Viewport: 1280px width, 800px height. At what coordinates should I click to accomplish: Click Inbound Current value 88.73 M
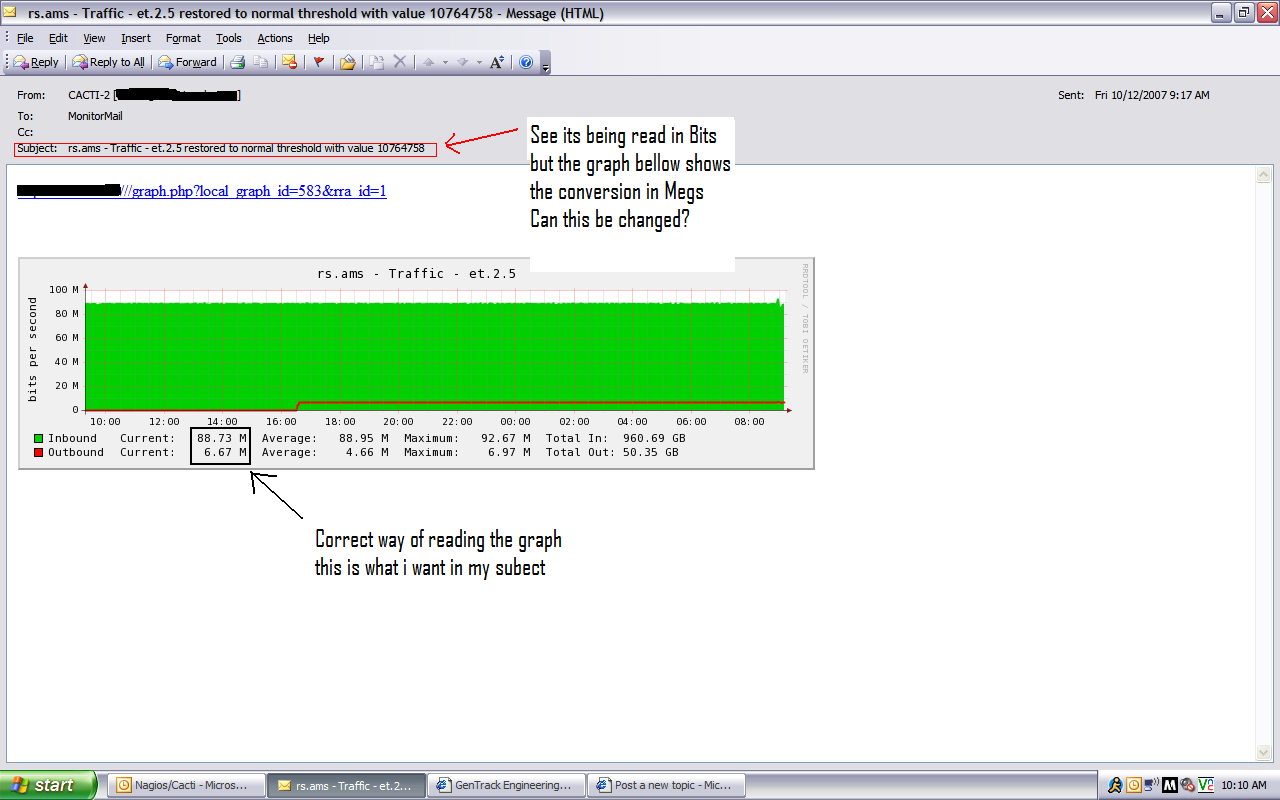(x=222, y=438)
